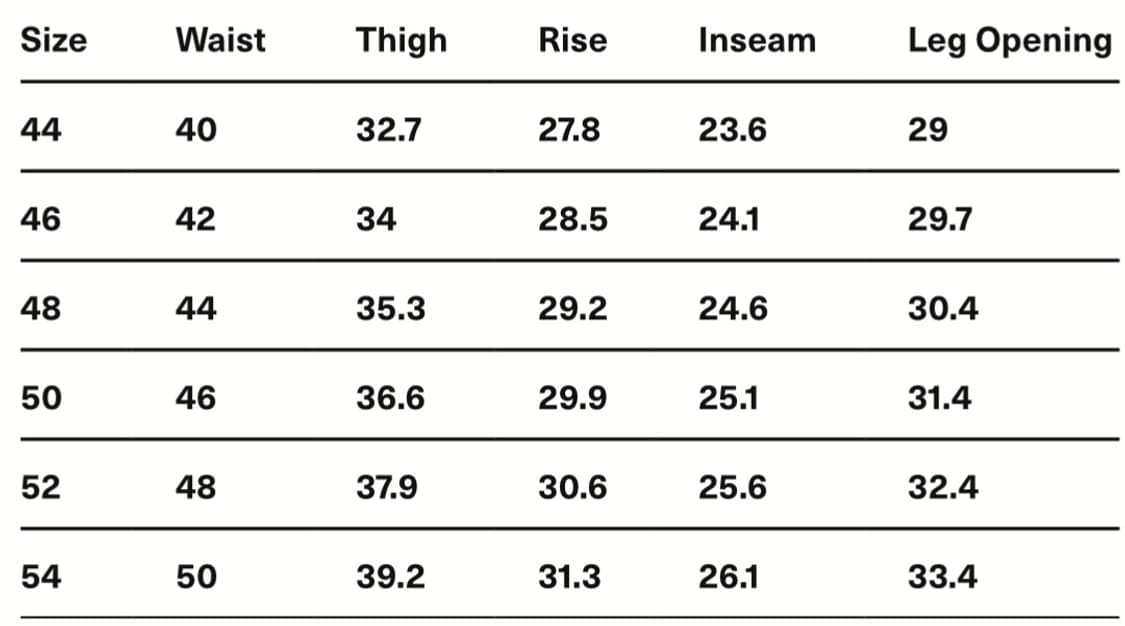Click size 48 in Size column
The width and height of the screenshot is (1125, 626).
click(41, 308)
